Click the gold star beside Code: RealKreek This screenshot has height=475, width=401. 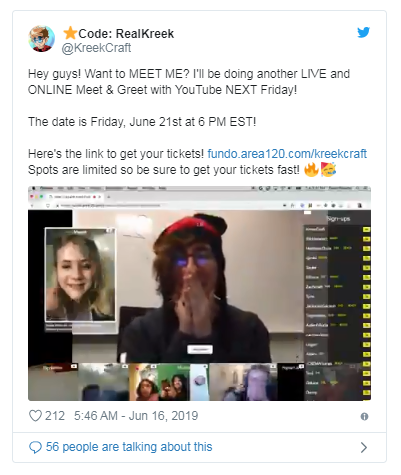(x=70, y=33)
